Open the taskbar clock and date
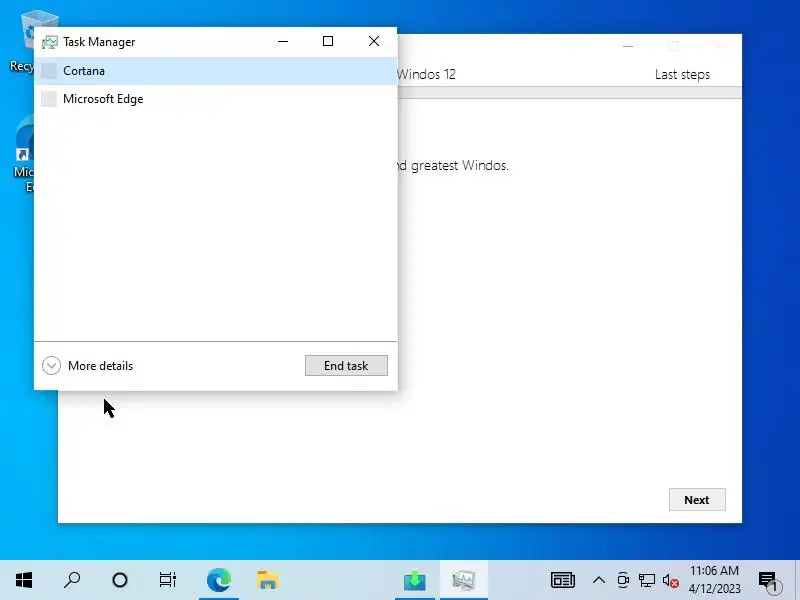800x600 pixels. [714, 580]
